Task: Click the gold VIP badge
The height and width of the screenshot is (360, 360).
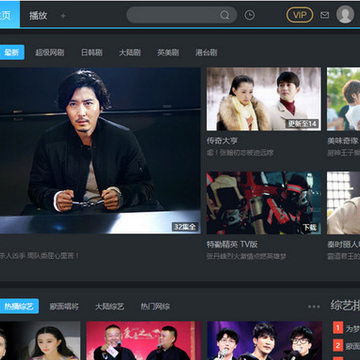Action: point(300,15)
